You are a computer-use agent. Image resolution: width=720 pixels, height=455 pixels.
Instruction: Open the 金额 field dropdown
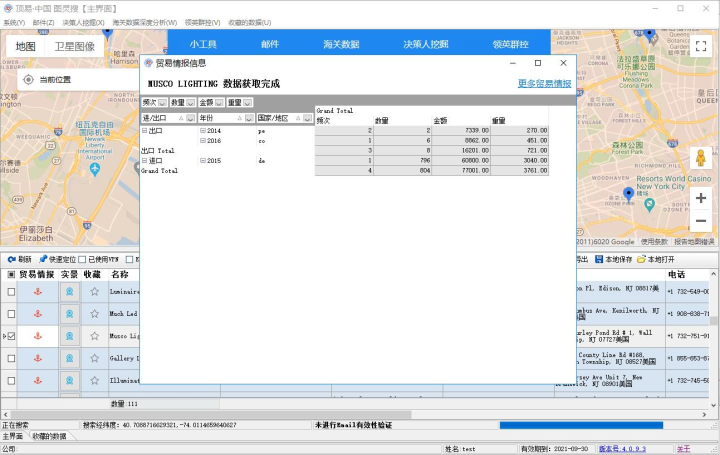(x=219, y=103)
